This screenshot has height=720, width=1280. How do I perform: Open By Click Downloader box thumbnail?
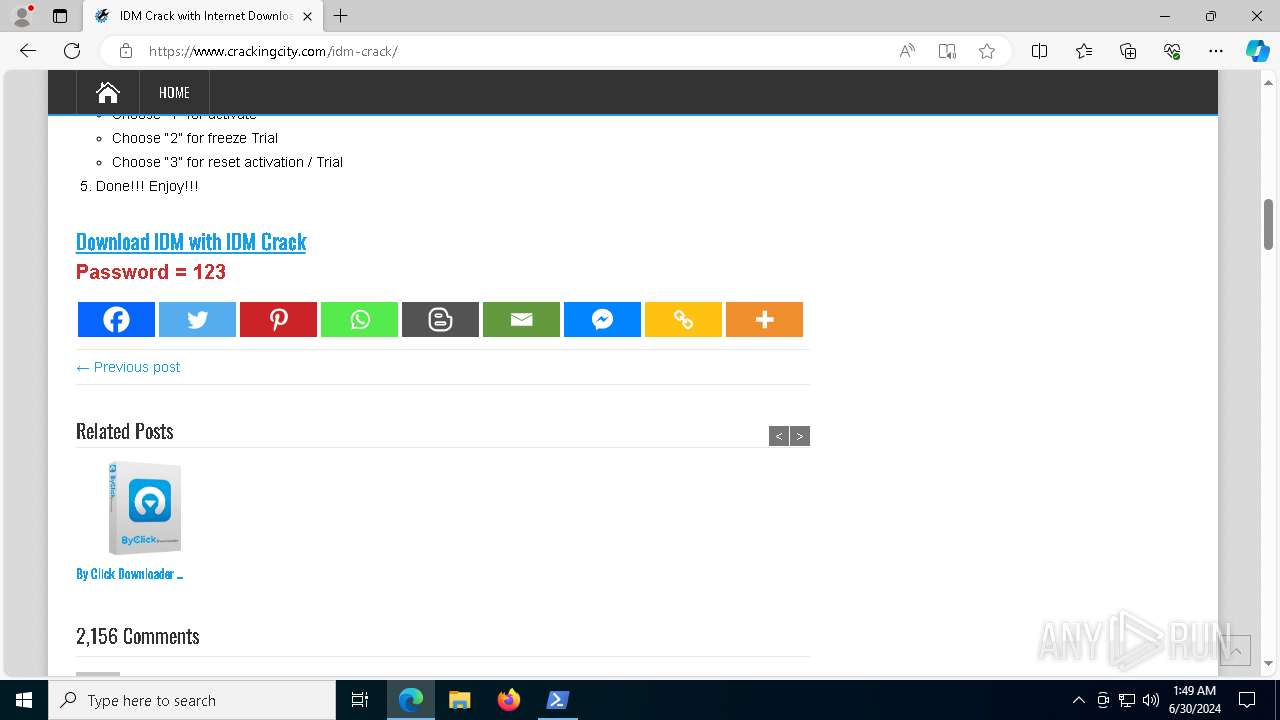click(144, 508)
